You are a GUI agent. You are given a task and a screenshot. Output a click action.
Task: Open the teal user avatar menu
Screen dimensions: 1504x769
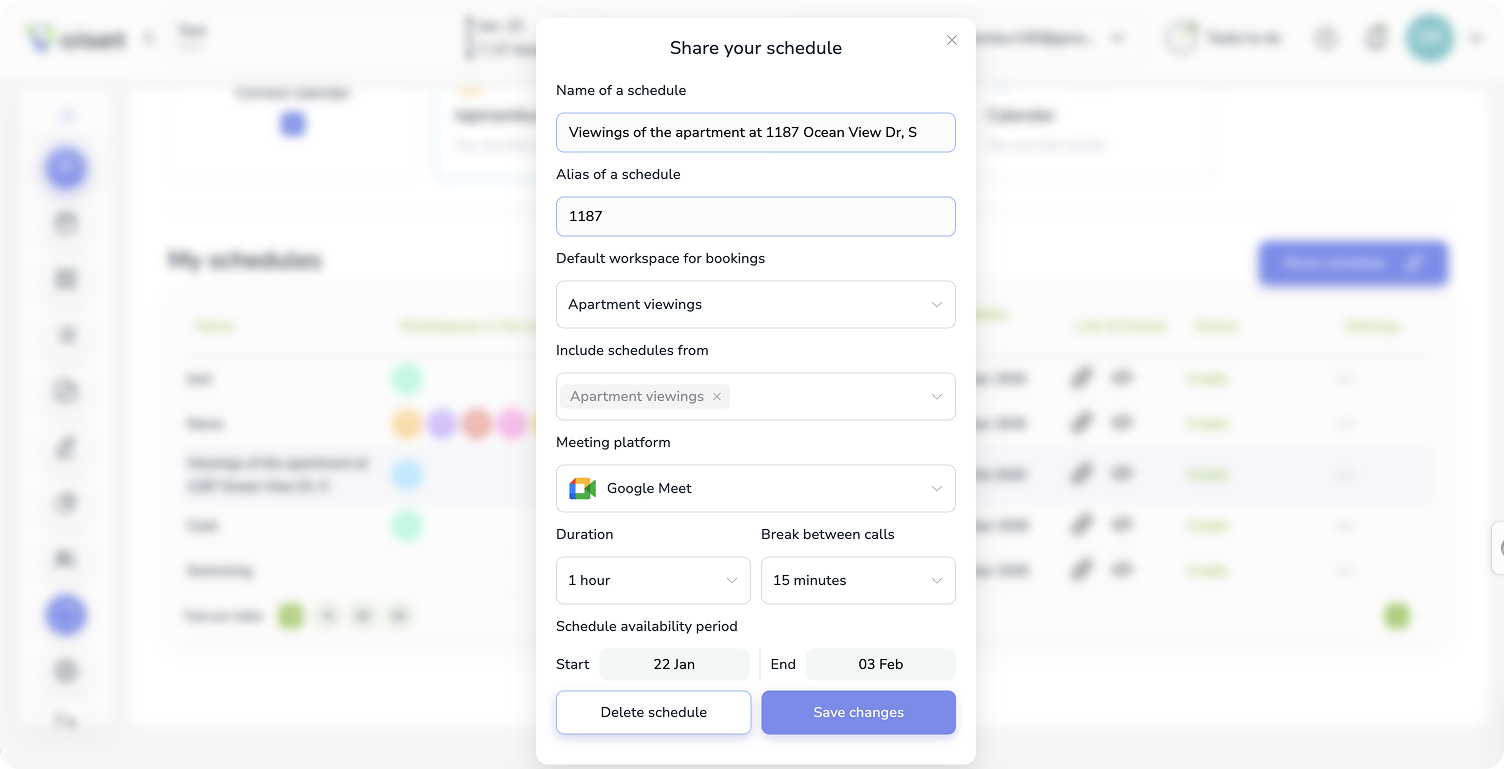(x=1430, y=37)
